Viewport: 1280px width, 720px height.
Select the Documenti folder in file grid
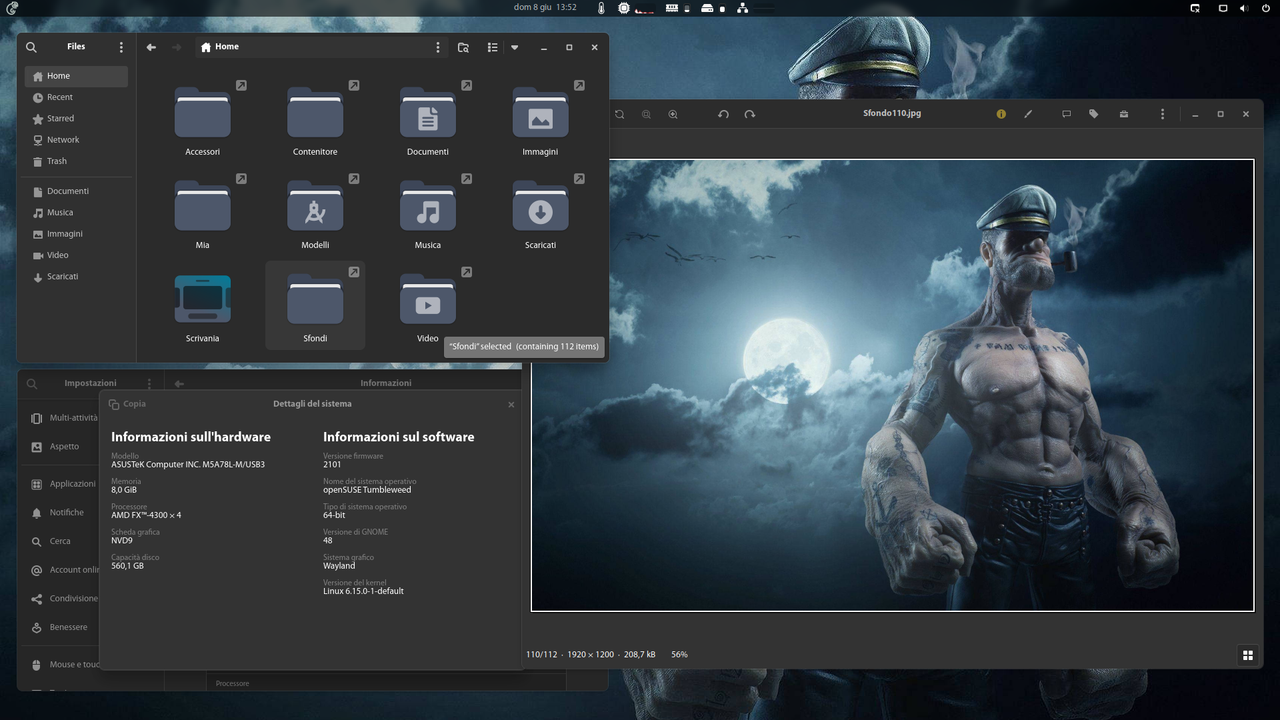(428, 112)
